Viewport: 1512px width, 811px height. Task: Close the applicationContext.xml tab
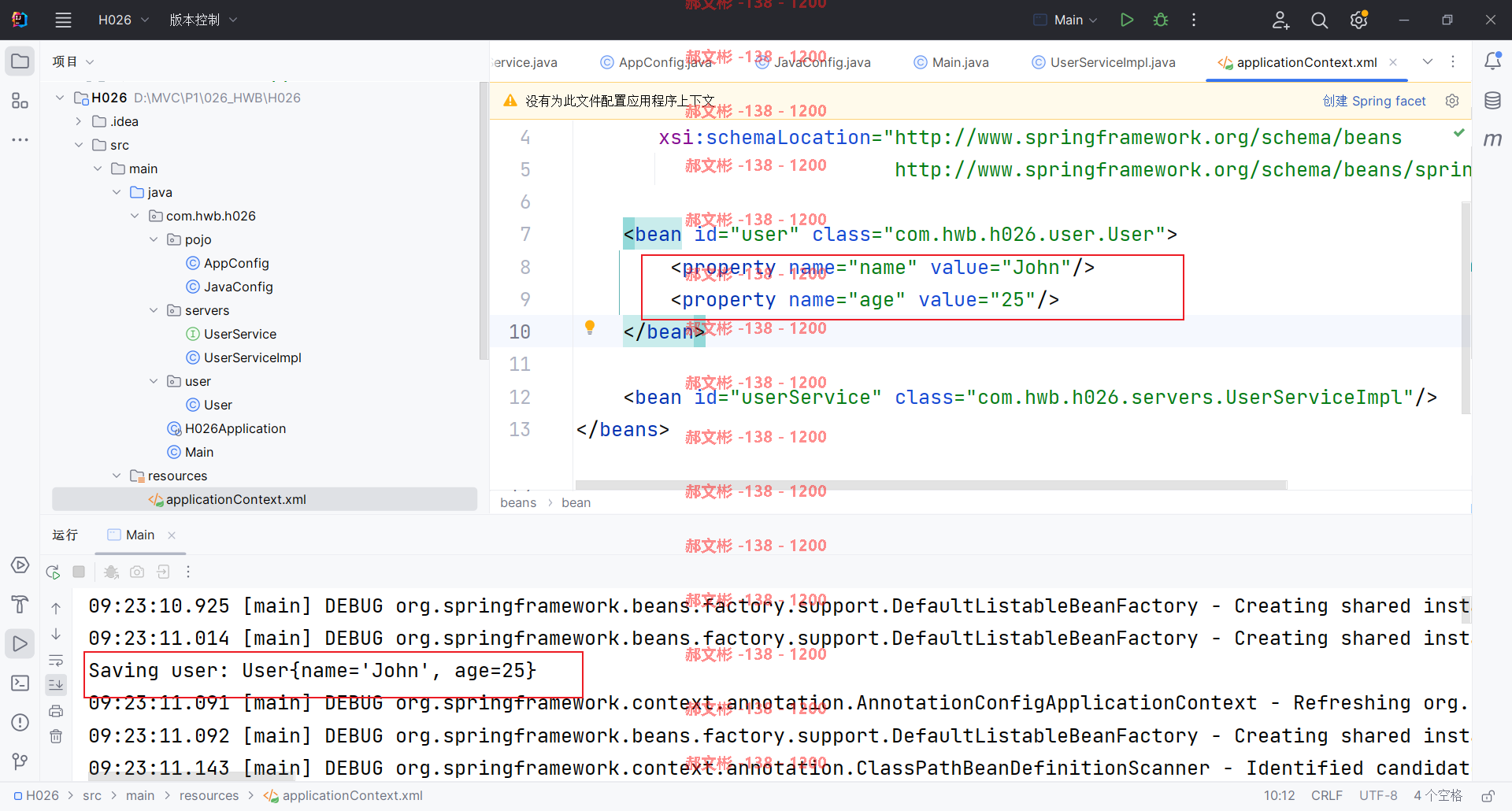click(1393, 62)
